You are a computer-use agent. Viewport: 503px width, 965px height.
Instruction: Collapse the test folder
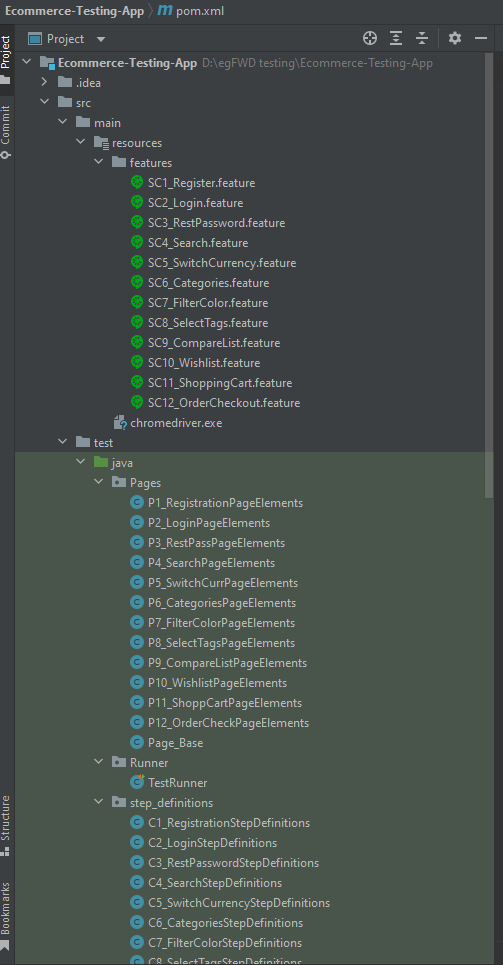(x=62, y=442)
